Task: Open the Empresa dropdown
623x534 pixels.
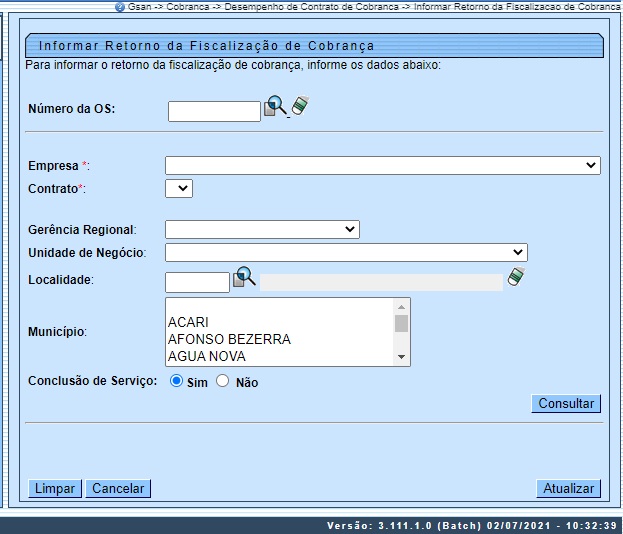Action: [x=383, y=165]
